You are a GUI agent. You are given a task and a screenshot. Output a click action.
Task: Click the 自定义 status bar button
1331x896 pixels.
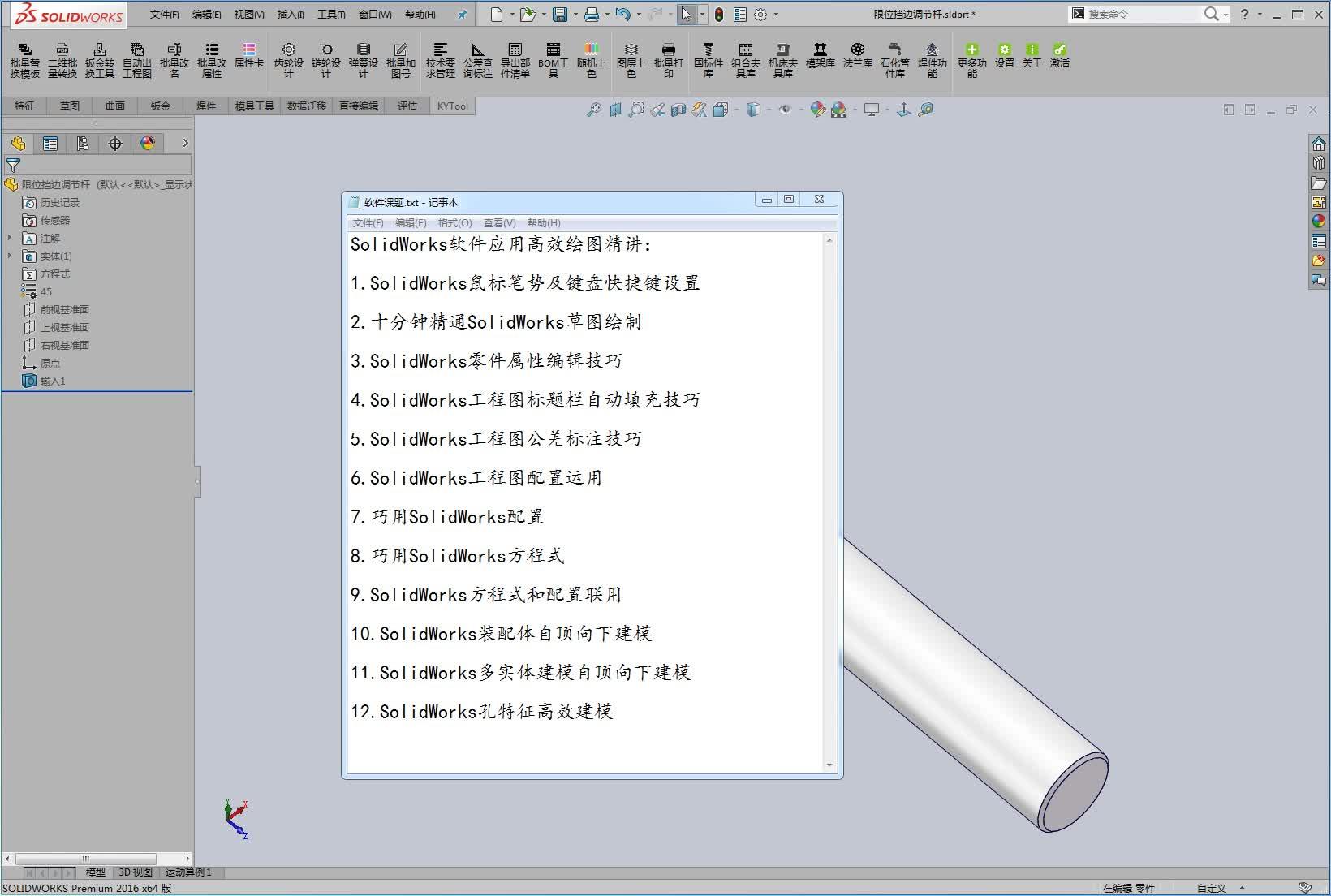click(1211, 888)
